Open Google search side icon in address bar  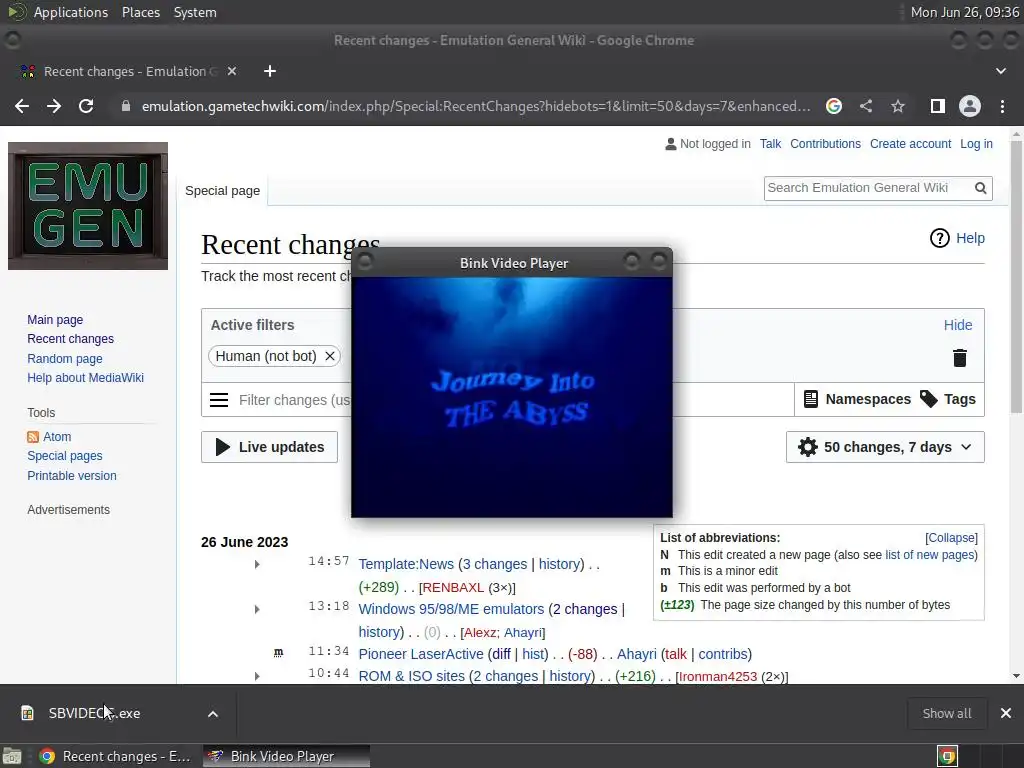(x=834, y=106)
